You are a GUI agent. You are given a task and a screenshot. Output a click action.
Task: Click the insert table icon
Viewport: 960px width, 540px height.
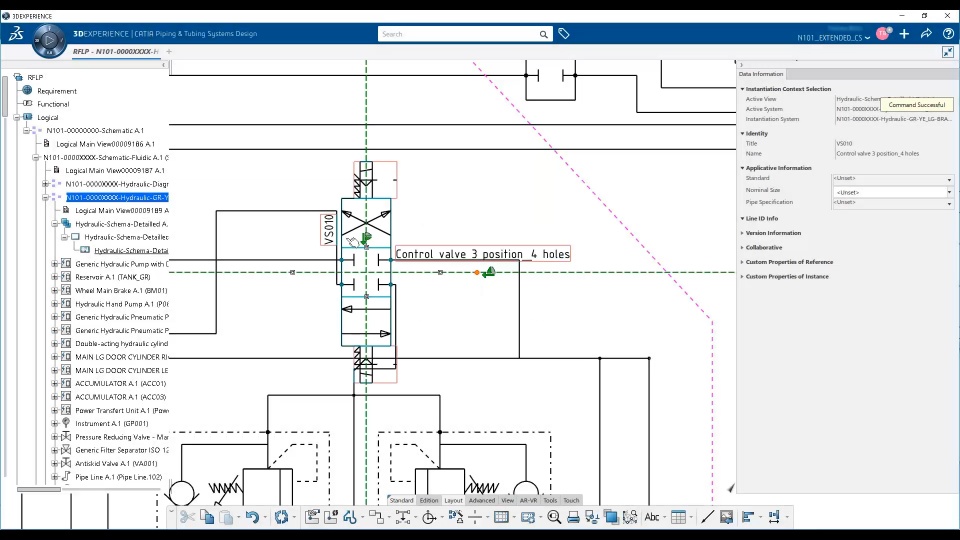678,517
